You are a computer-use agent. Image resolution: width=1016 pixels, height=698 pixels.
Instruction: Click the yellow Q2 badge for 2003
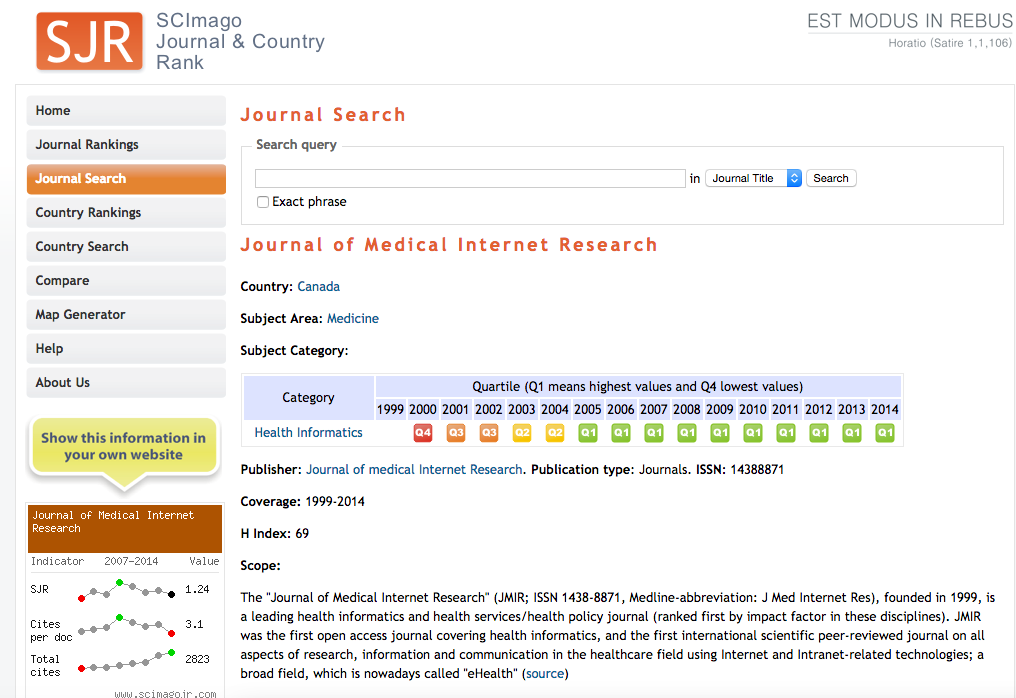(522, 433)
